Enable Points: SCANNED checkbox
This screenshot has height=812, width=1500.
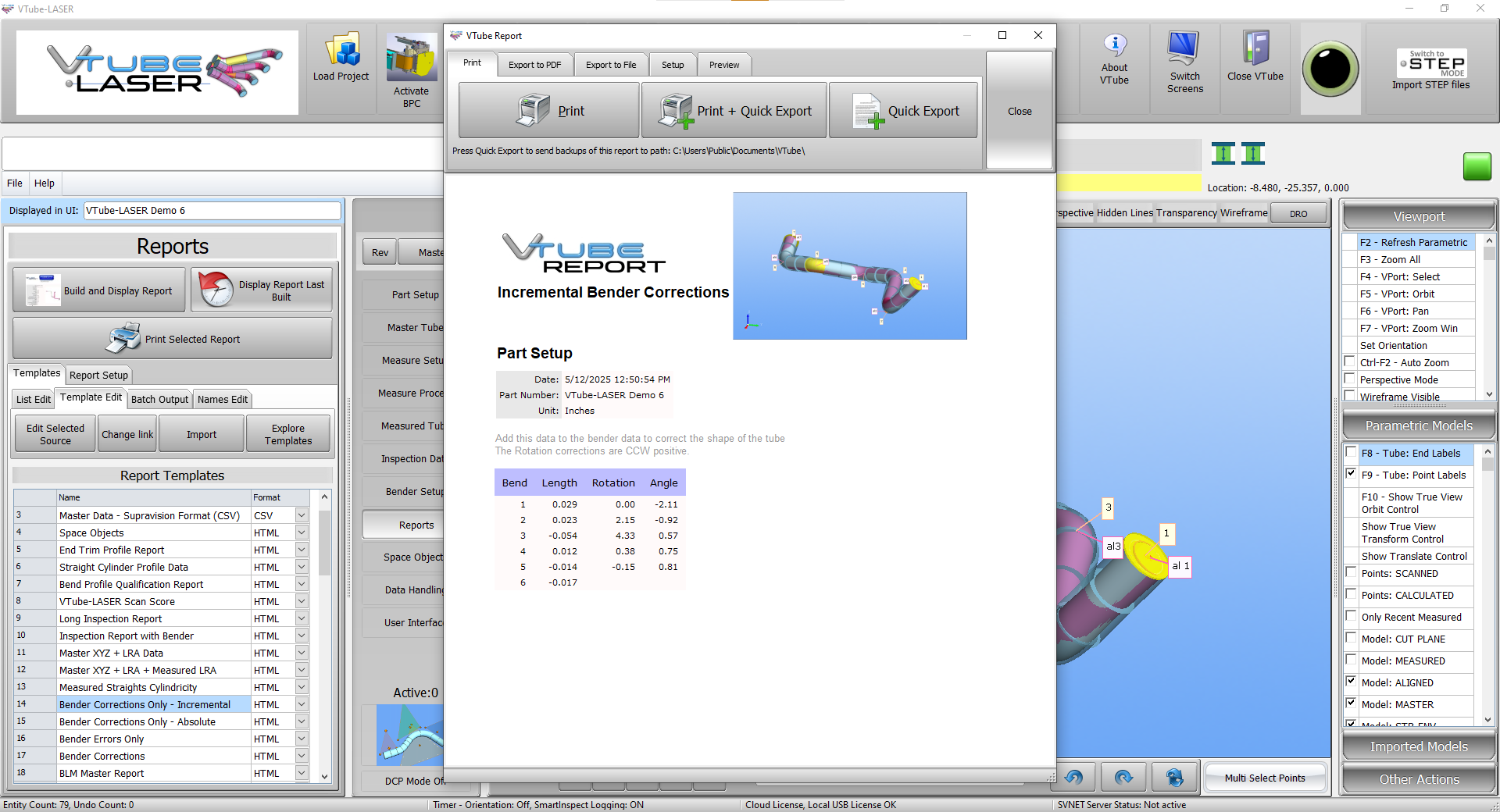pyautogui.click(x=1352, y=572)
